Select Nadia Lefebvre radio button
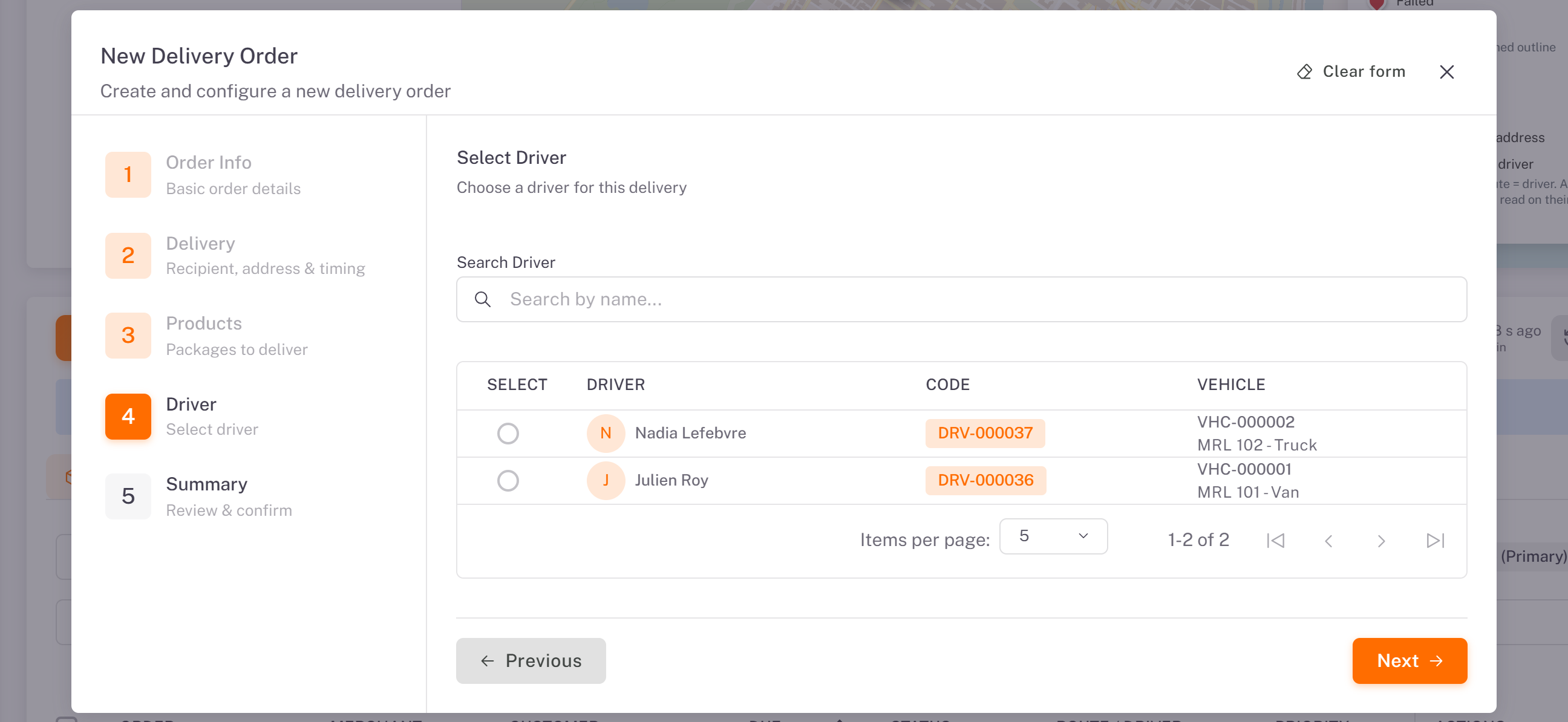Screen dimensions: 1568x722 [x=508, y=433]
